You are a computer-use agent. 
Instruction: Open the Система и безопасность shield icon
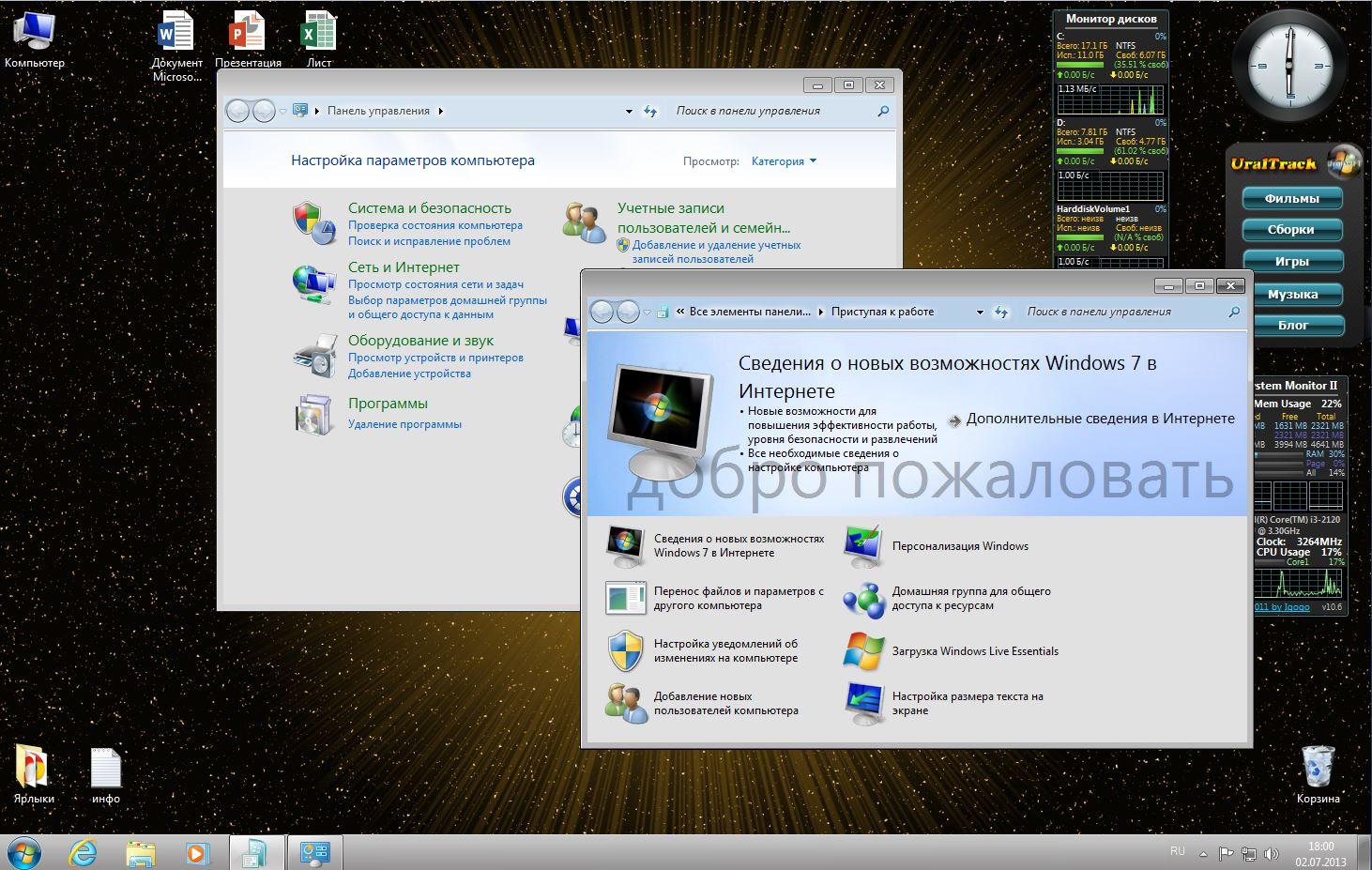pyautogui.click(x=313, y=223)
